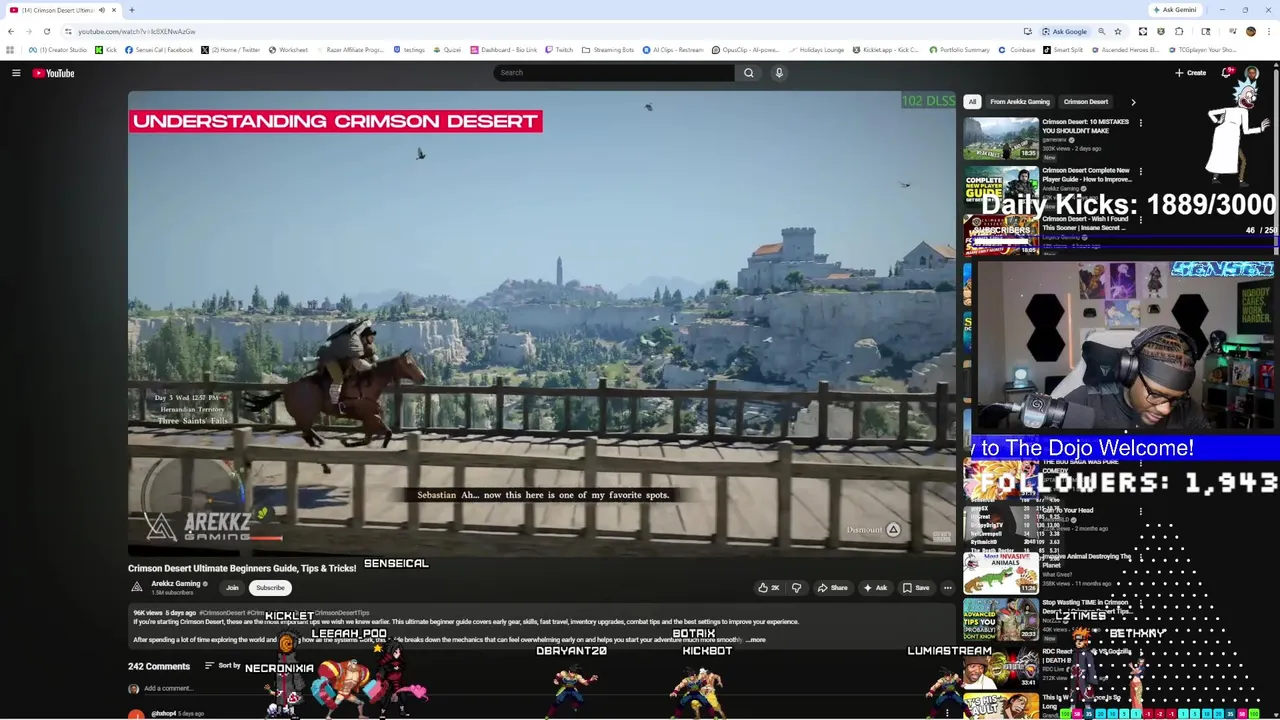1280x720 pixels.
Task: Share the video
Action: 832,588
